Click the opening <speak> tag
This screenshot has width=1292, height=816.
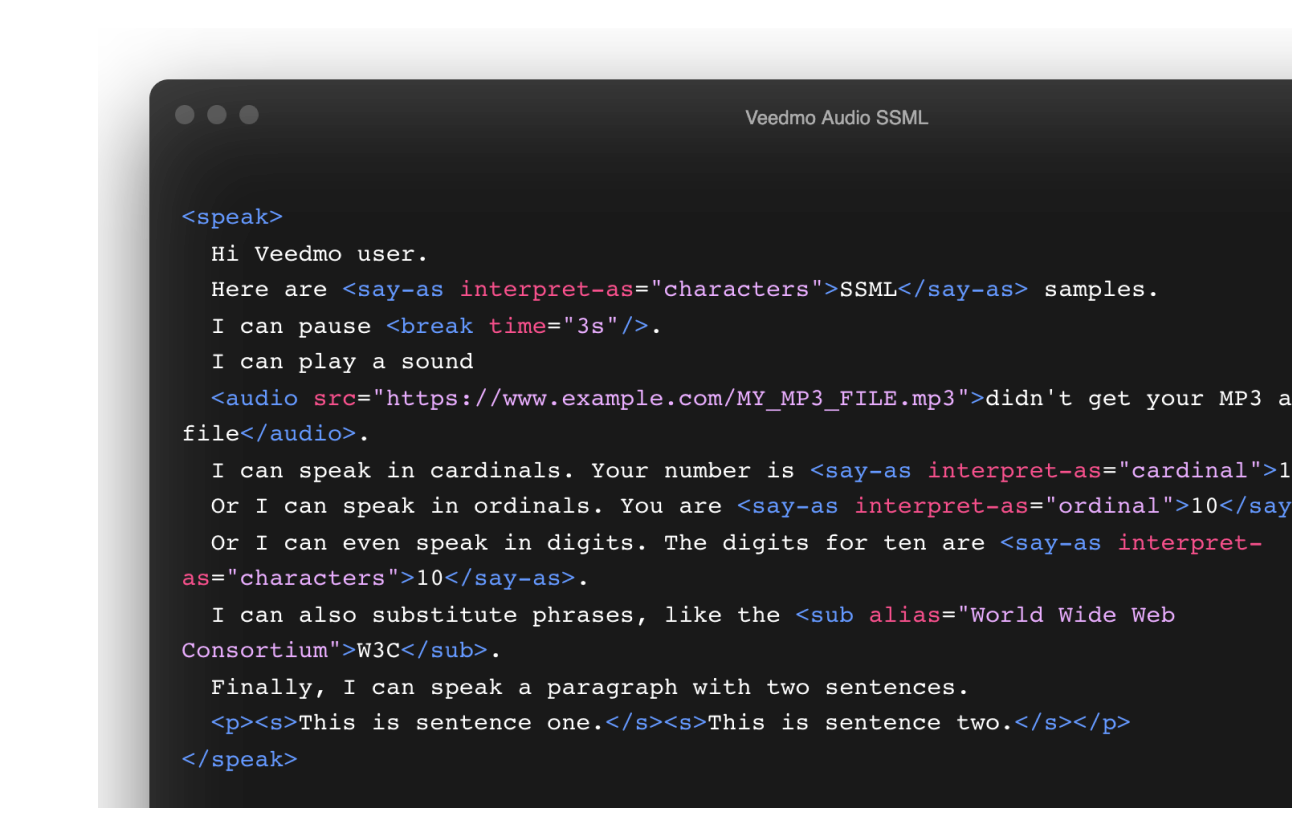pyautogui.click(x=233, y=218)
